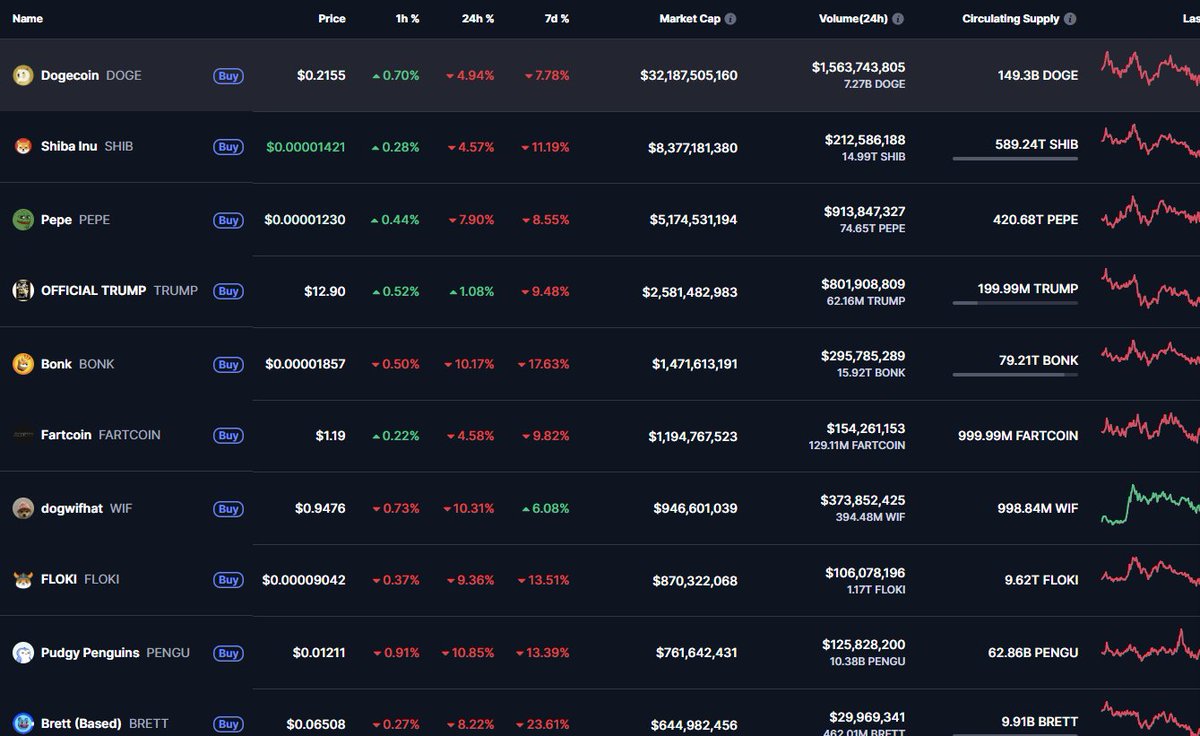Viewport: 1200px width, 736px height.
Task: Click Buy button for Fartcoin
Action: point(228,435)
